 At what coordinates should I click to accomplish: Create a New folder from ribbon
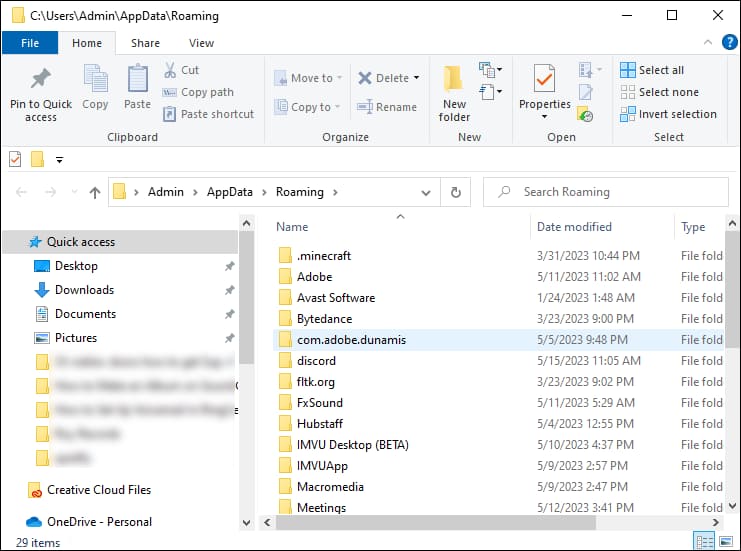tap(454, 93)
